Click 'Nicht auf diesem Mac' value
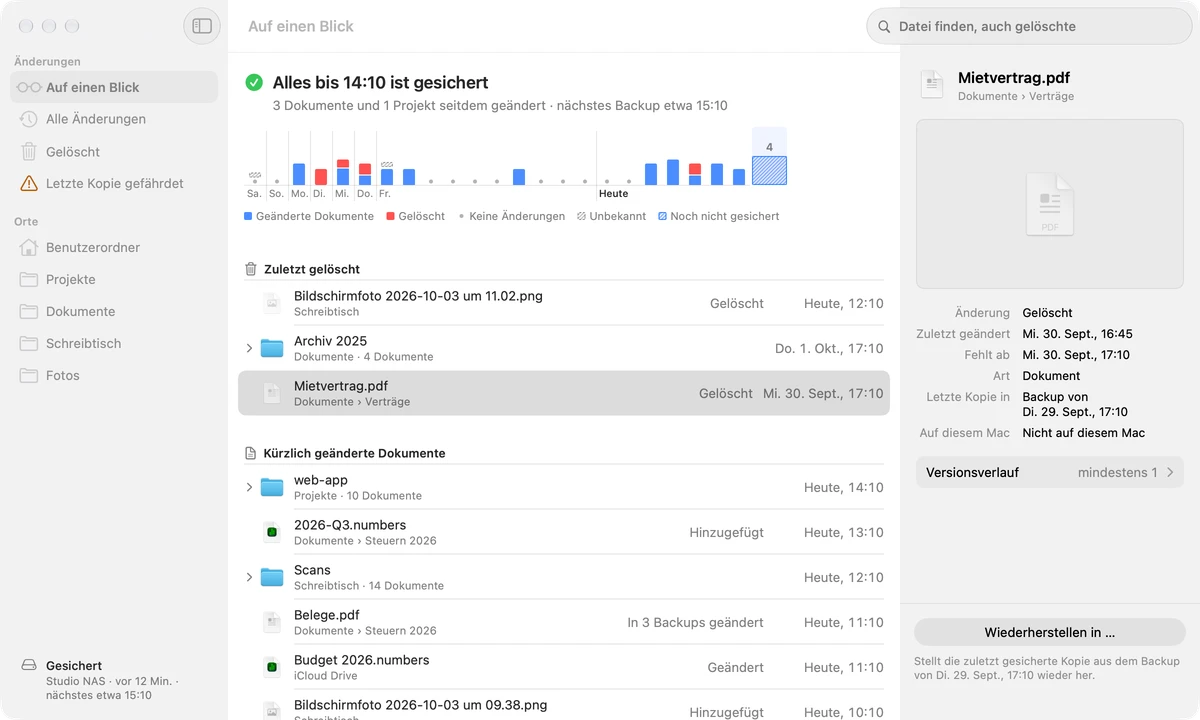This screenshot has width=1200, height=720. 1083,433
